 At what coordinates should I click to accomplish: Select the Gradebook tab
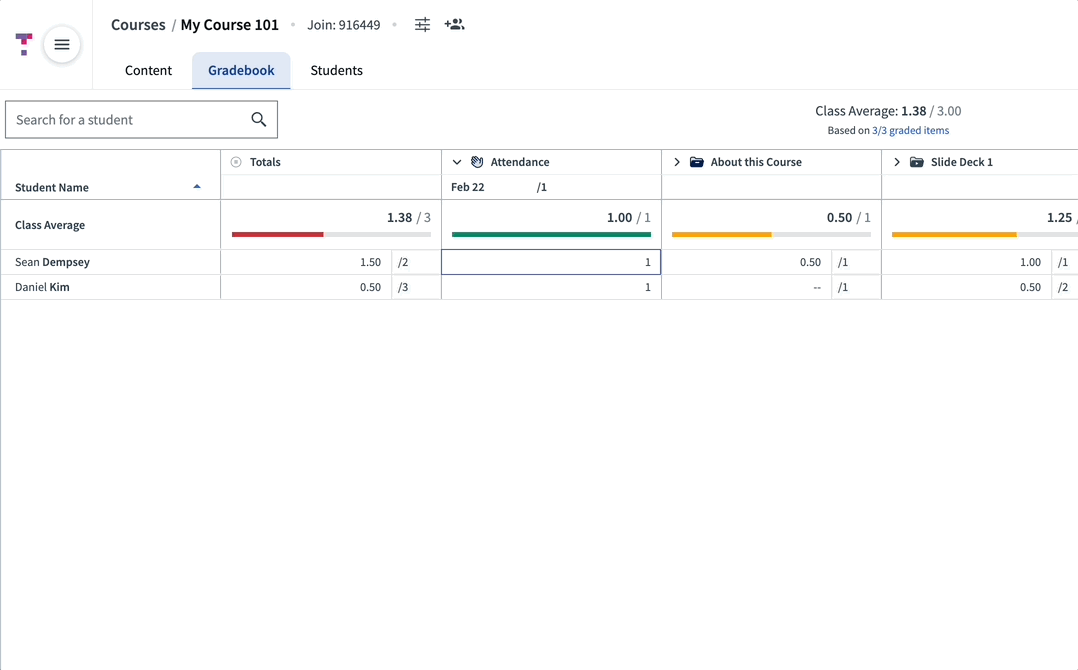(241, 70)
